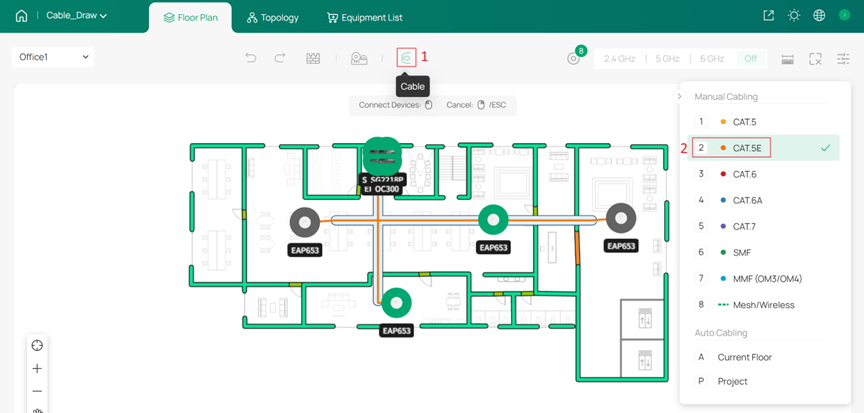Click the redo arrow
This screenshot has height=413, width=864.
(x=280, y=58)
